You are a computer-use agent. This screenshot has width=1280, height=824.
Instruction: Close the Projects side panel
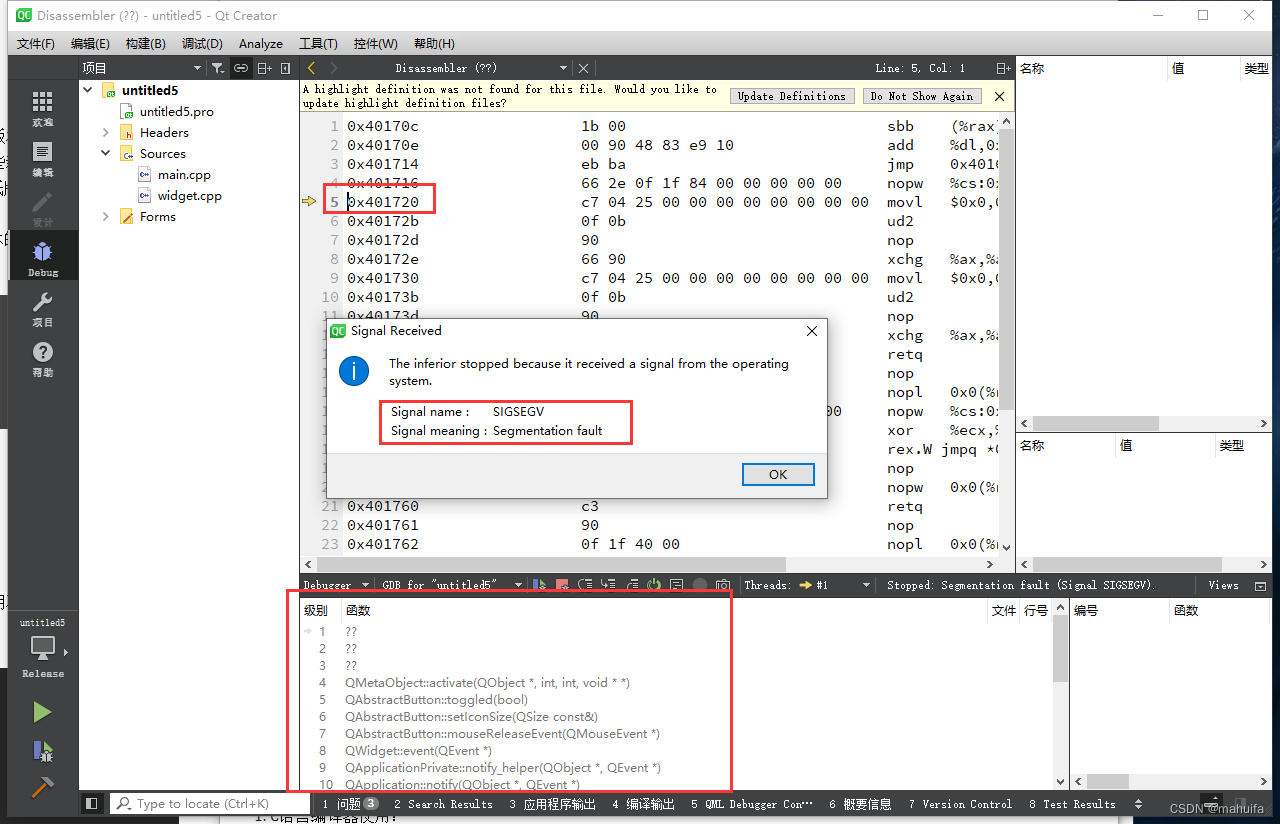point(286,68)
